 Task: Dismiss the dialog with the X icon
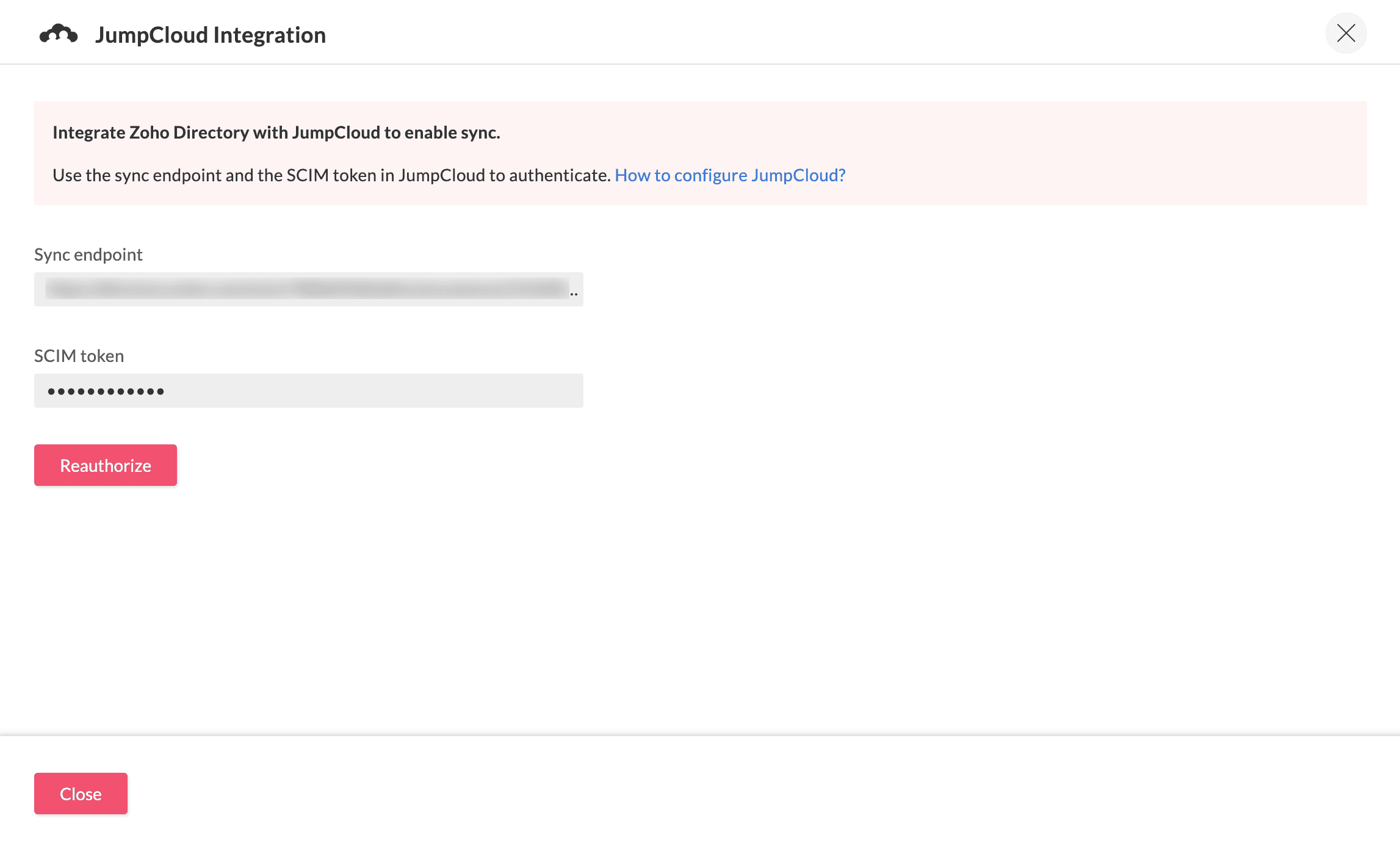1345,33
